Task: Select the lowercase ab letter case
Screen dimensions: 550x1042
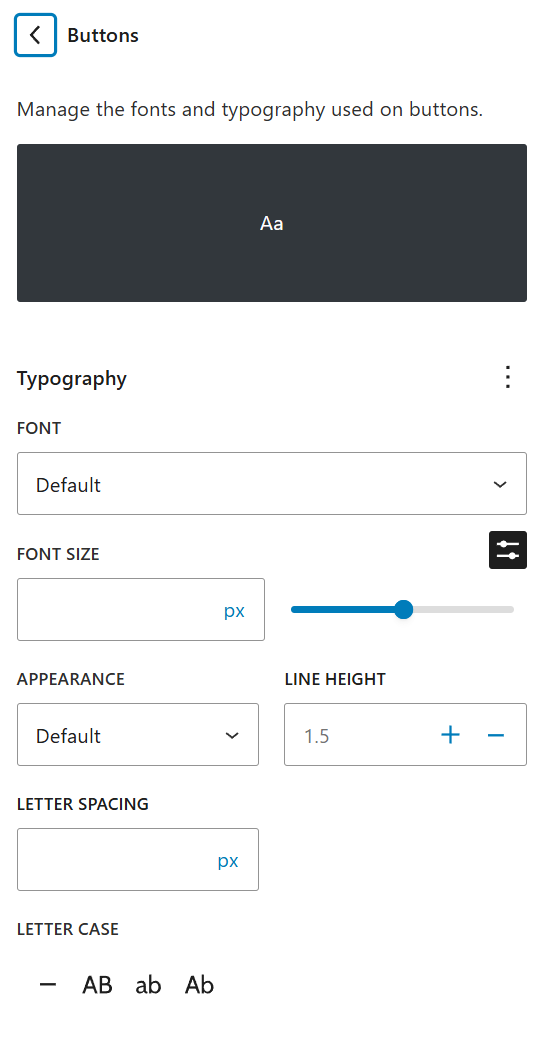Action: point(148,985)
